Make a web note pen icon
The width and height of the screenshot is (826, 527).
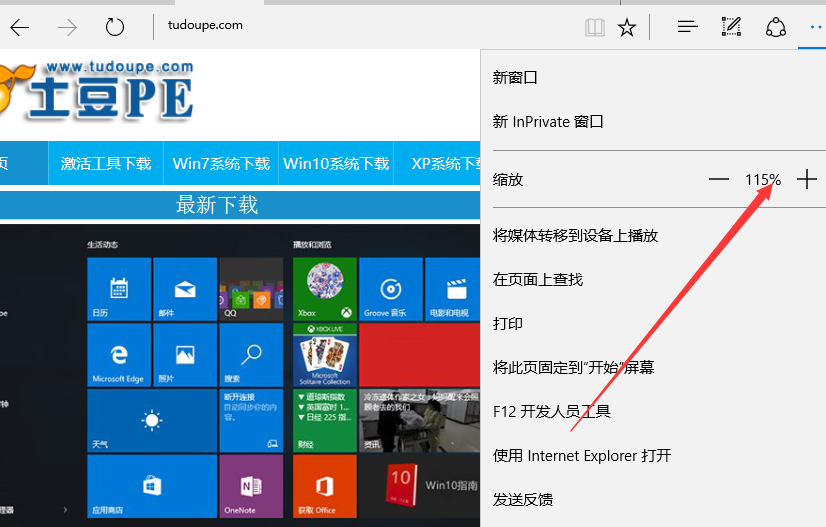point(731,26)
